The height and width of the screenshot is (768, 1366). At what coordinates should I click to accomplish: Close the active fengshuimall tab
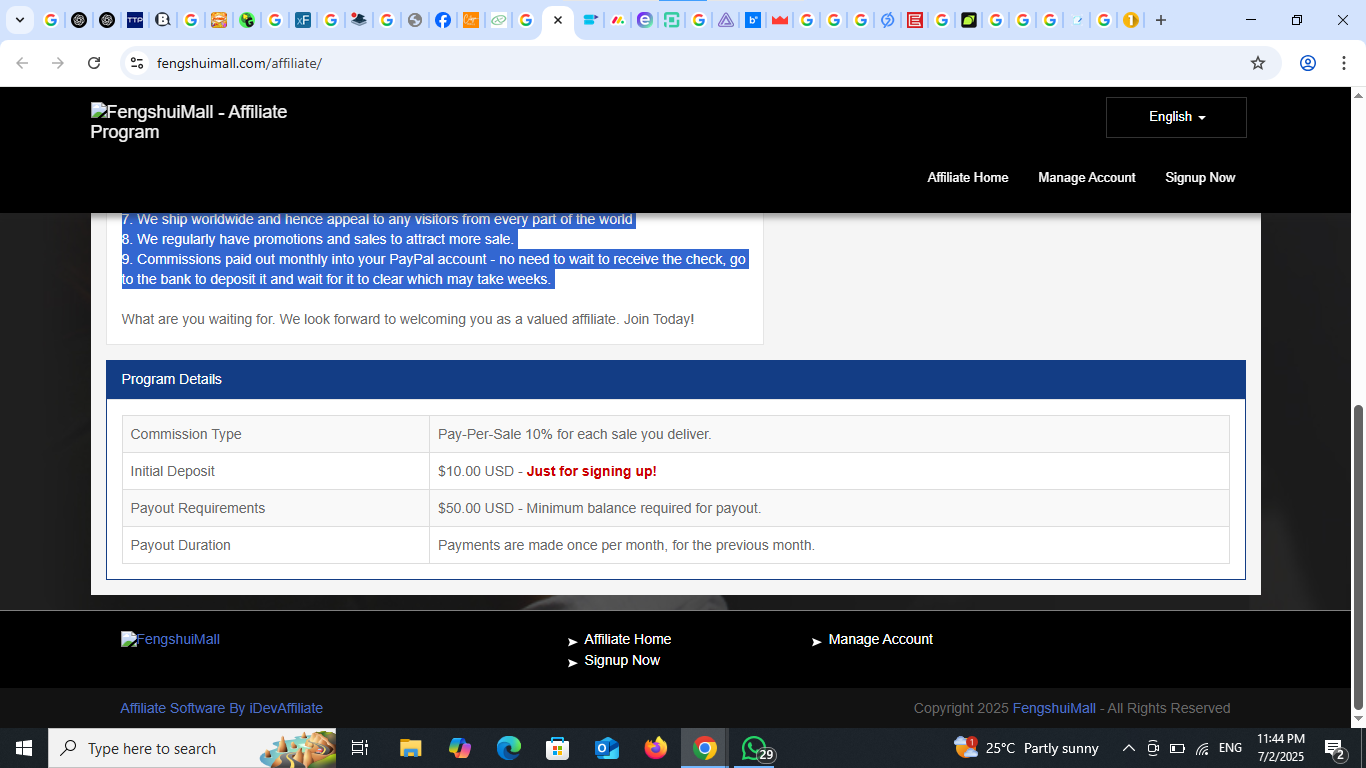point(558,20)
